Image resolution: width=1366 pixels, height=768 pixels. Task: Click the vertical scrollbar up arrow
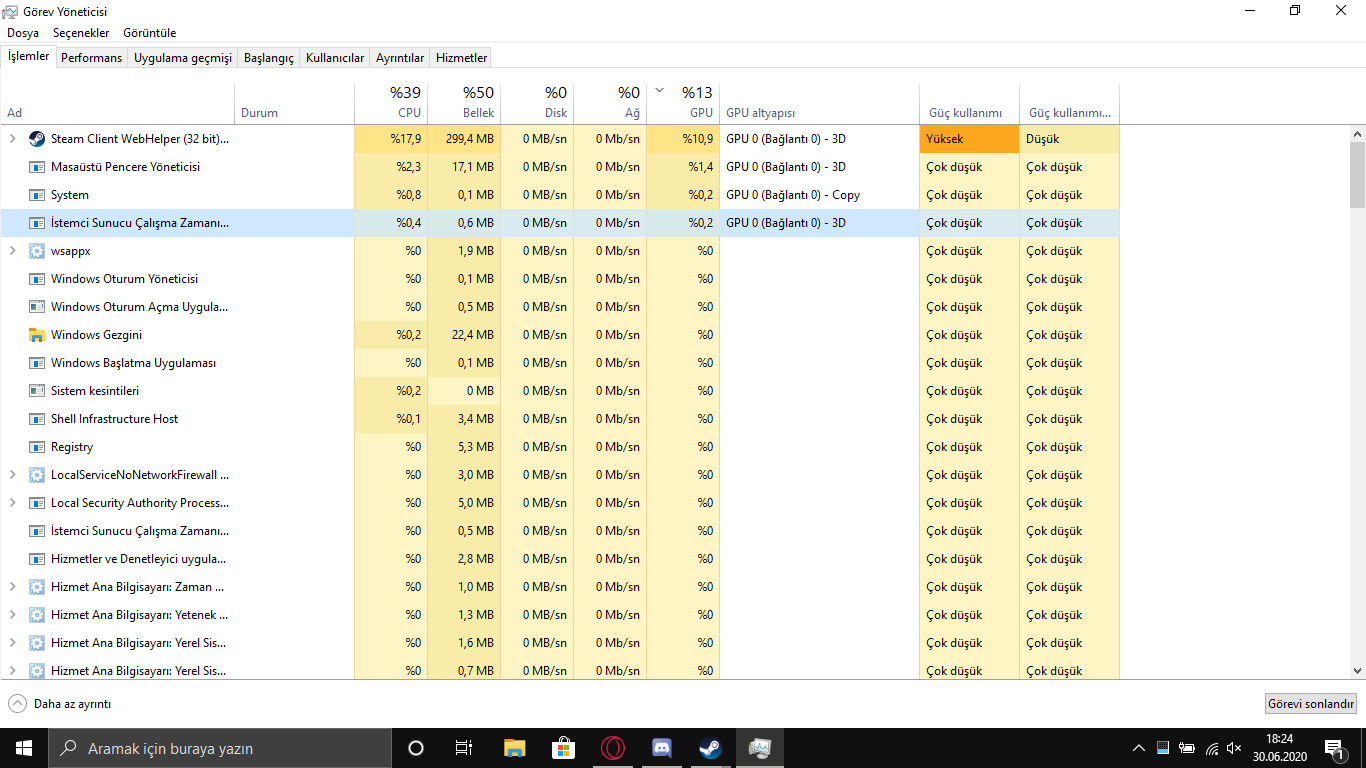click(1357, 134)
